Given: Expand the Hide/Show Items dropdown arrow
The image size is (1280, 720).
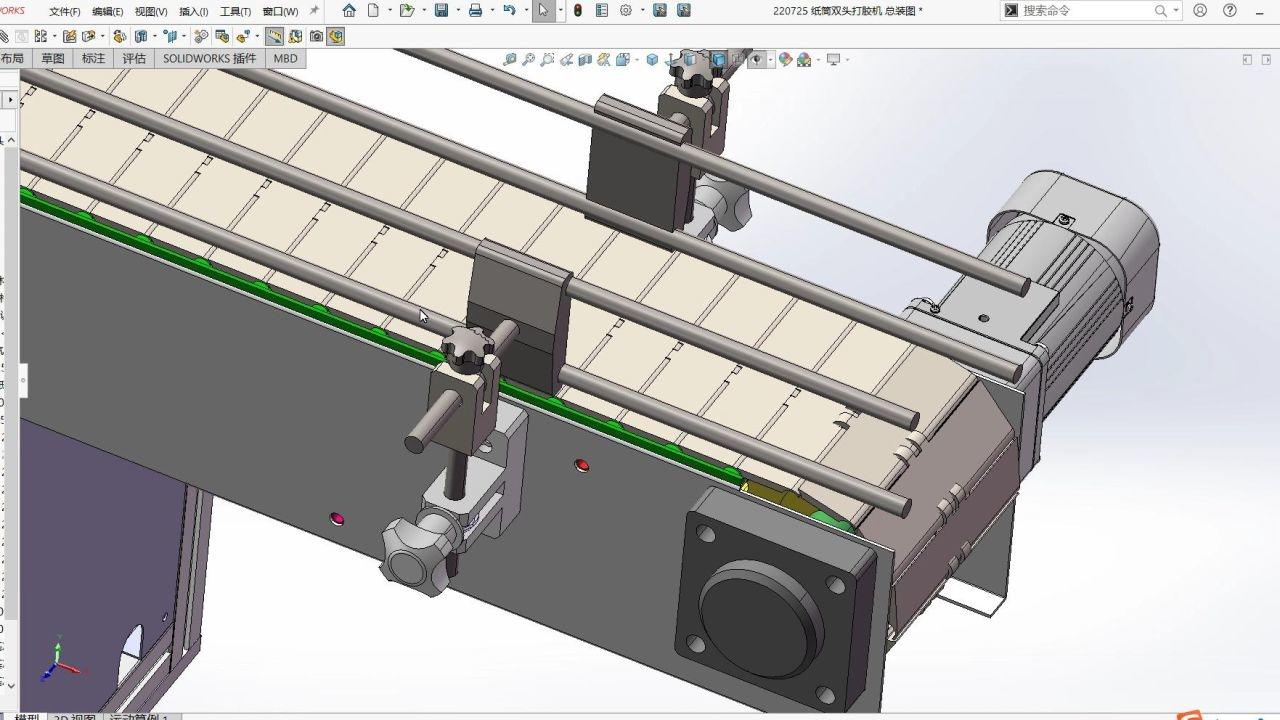Looking at the screenshot, I should 771,59.
